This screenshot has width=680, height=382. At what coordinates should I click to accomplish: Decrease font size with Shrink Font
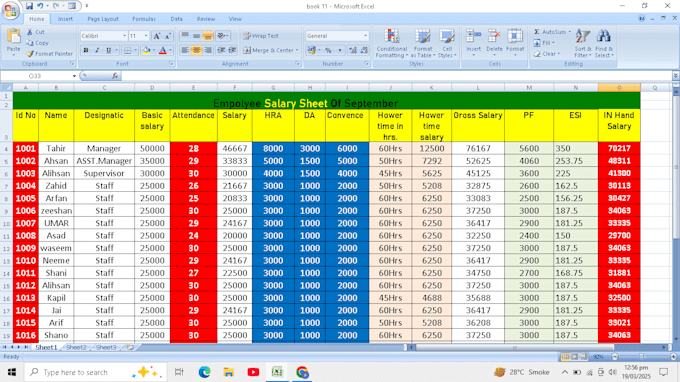click(x=168, y=36)
